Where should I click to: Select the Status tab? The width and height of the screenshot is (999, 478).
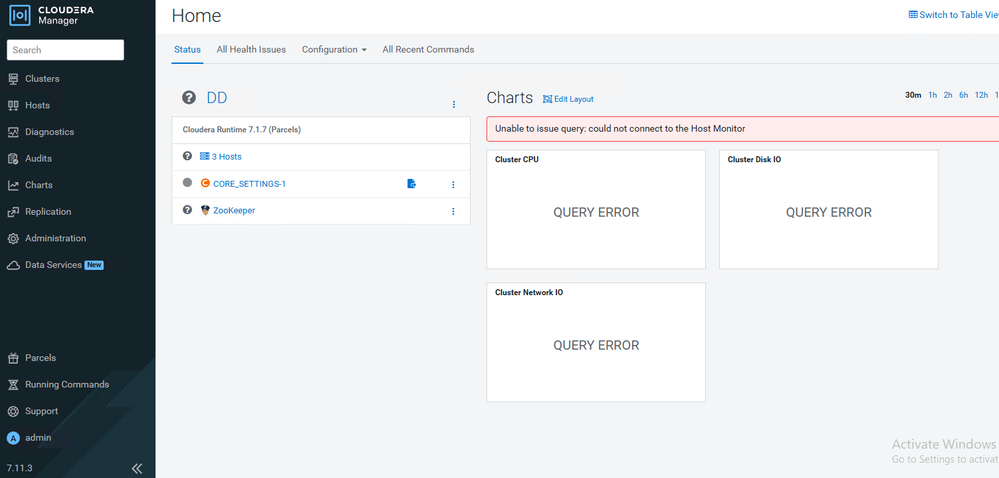pos(187,49)
